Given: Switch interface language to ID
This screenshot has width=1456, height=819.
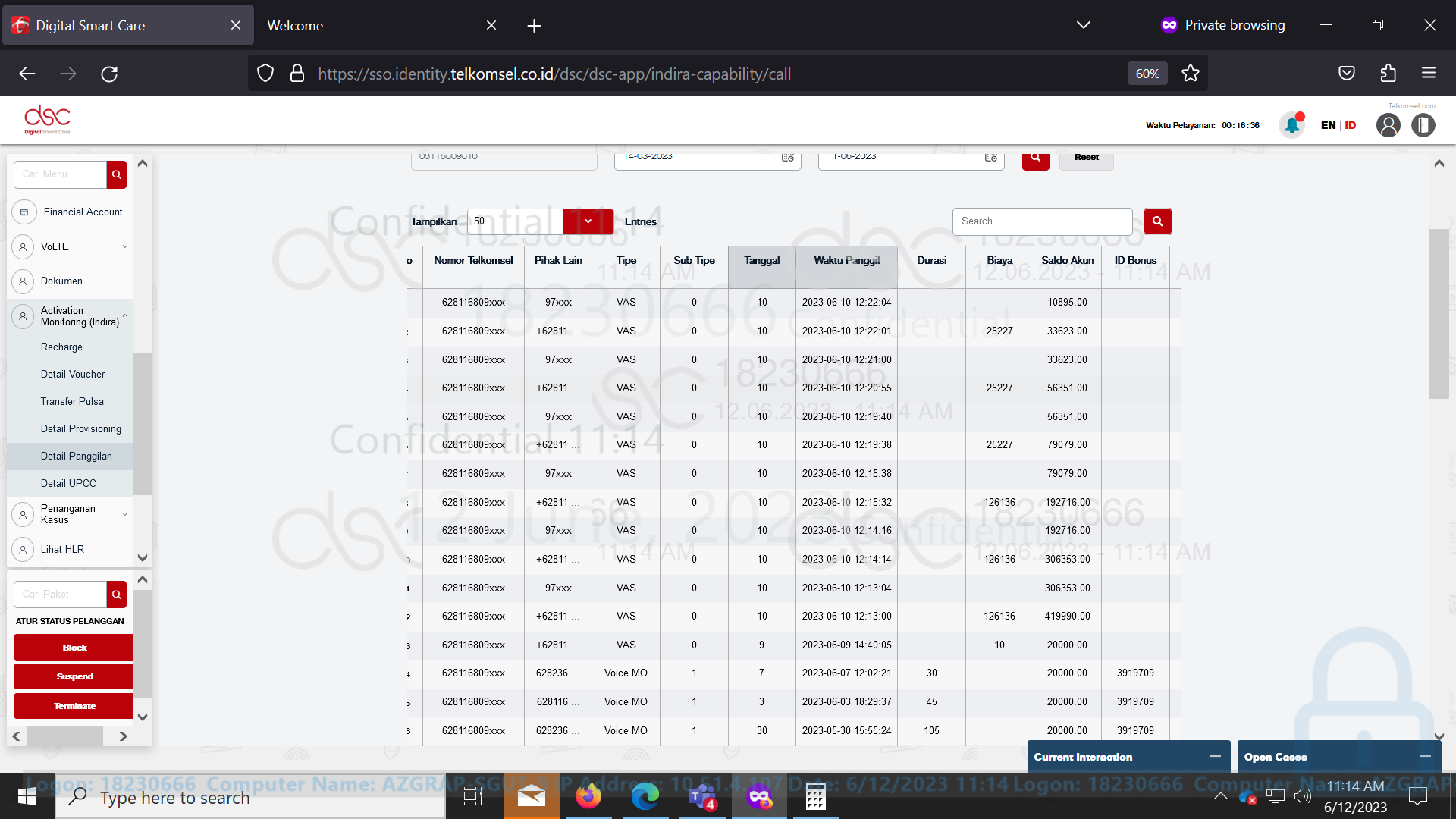Looking at the screenshot, I should pyautogui.click(x=1351, y=125).
